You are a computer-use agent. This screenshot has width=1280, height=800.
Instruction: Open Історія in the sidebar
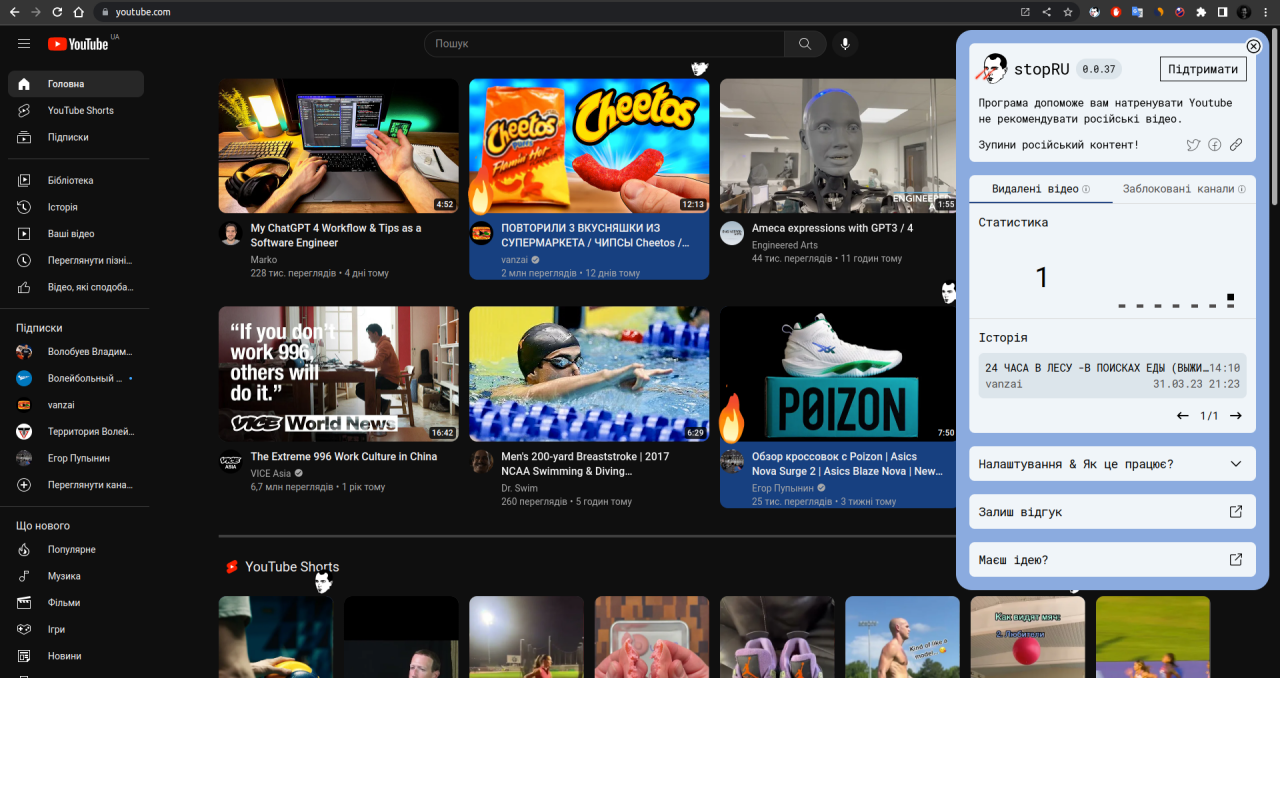coord(62,207)
